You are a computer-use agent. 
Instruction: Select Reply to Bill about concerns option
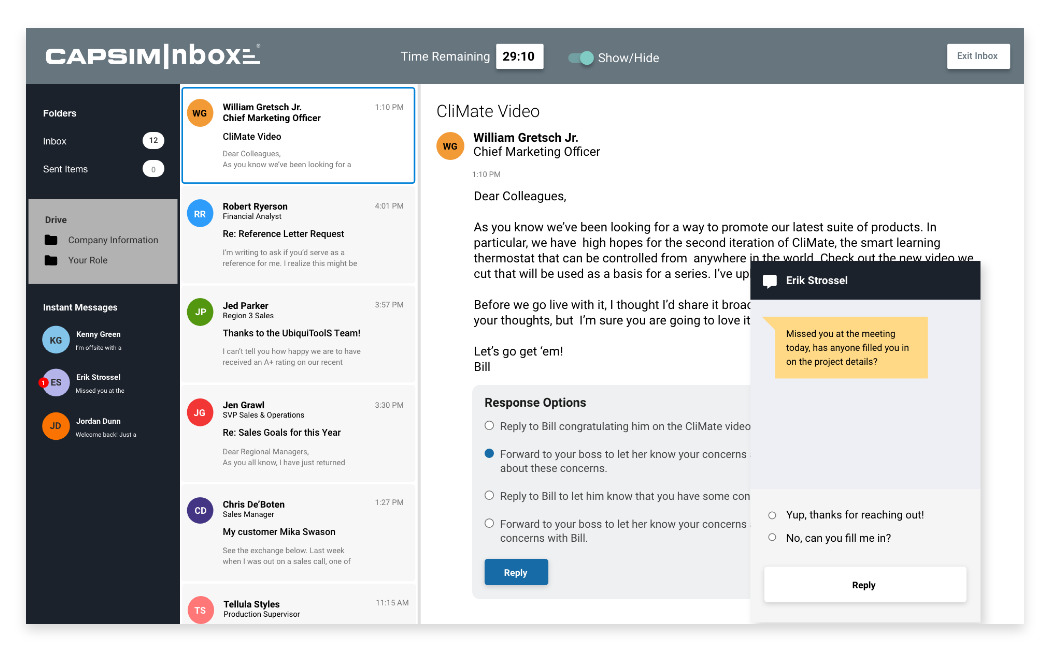coord(490,495)
